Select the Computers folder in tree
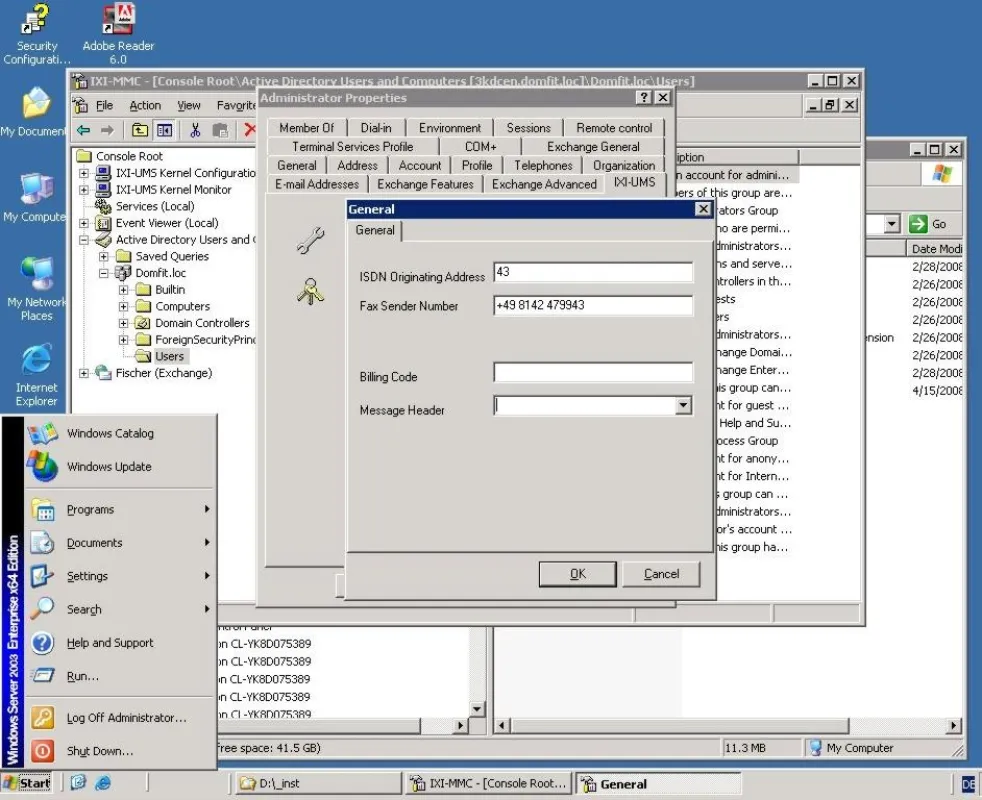982x800 pixels. [x=182, y=306]
